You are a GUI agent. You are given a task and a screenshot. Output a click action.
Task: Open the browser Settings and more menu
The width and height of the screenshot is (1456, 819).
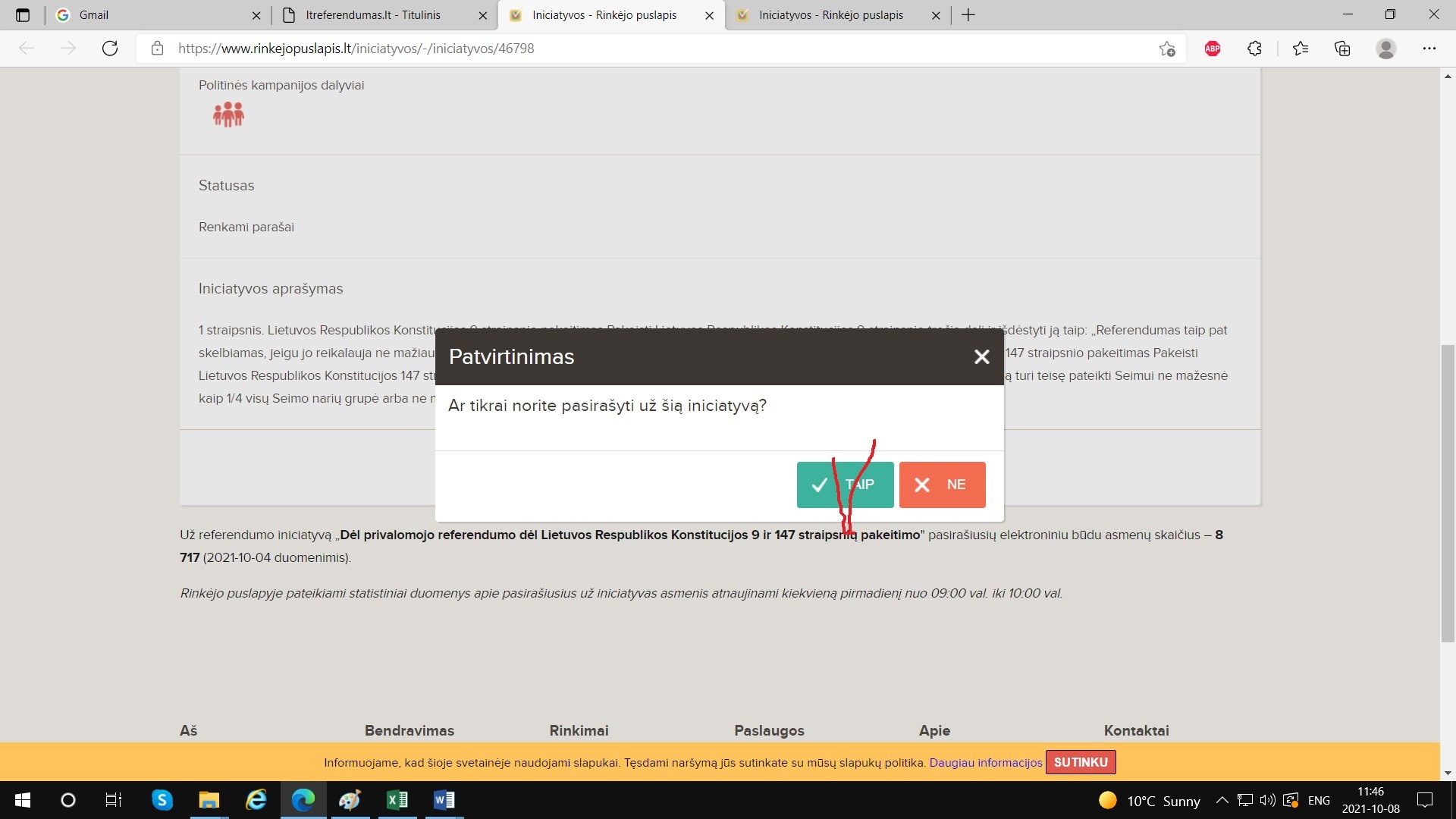(x=1429, y=49)
